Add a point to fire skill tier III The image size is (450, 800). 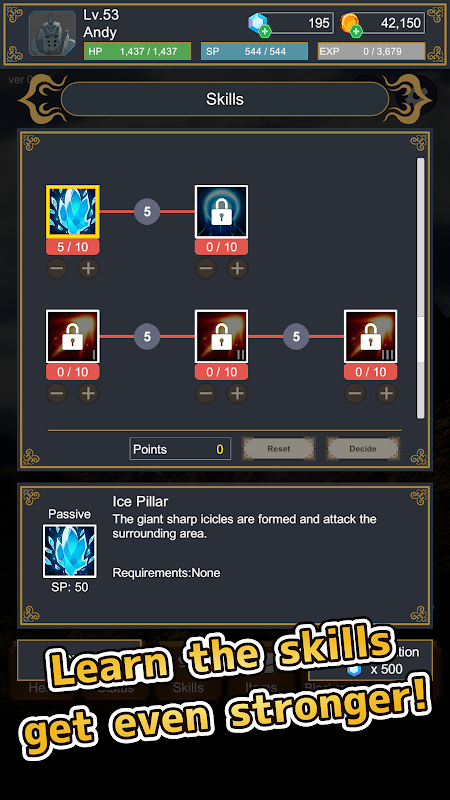tap(386, 393)
